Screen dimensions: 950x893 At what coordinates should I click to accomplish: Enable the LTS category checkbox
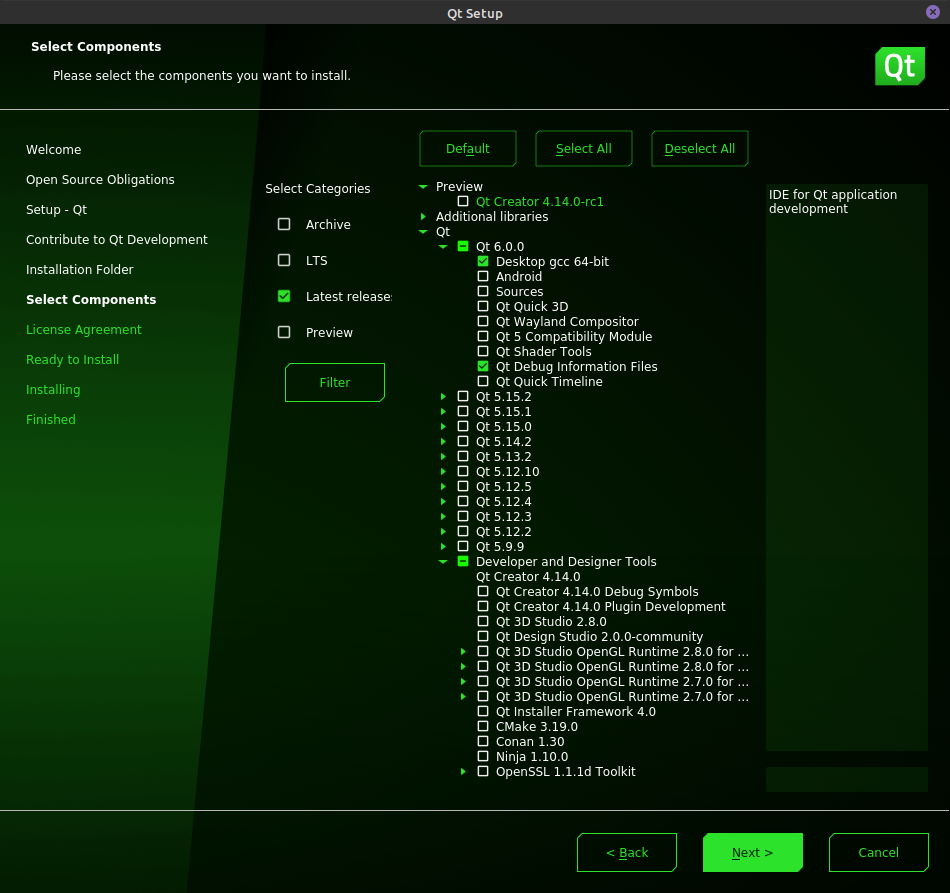click(x=284, y=261)
